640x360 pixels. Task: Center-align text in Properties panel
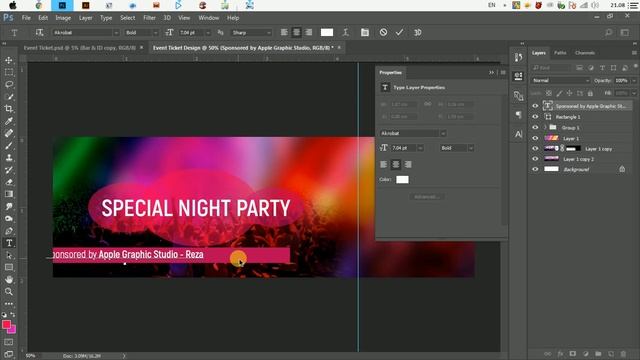click(x=396, y=164)
